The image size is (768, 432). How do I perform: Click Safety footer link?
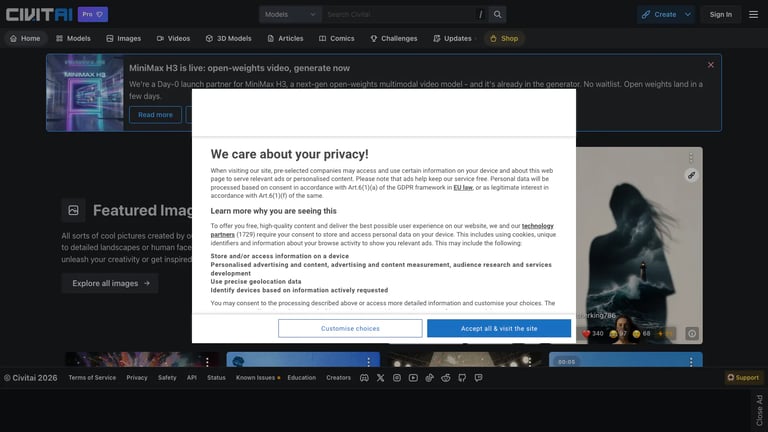[x=167, y=378]
